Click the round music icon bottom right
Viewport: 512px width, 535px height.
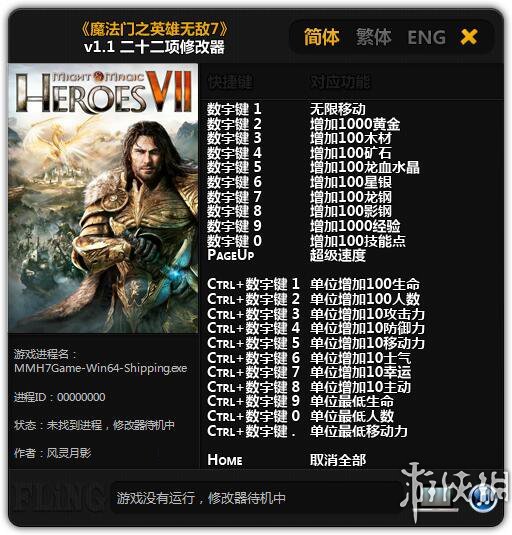coord(484,498)
